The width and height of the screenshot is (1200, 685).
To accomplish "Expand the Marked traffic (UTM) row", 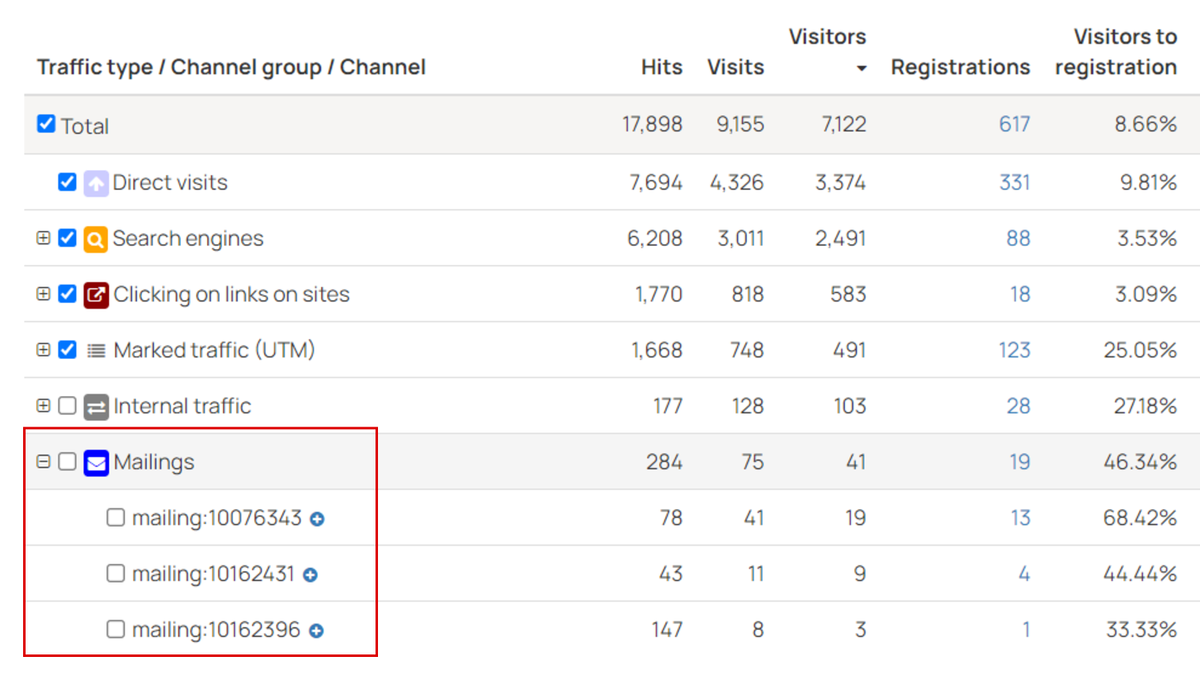I will click(43, 350).
